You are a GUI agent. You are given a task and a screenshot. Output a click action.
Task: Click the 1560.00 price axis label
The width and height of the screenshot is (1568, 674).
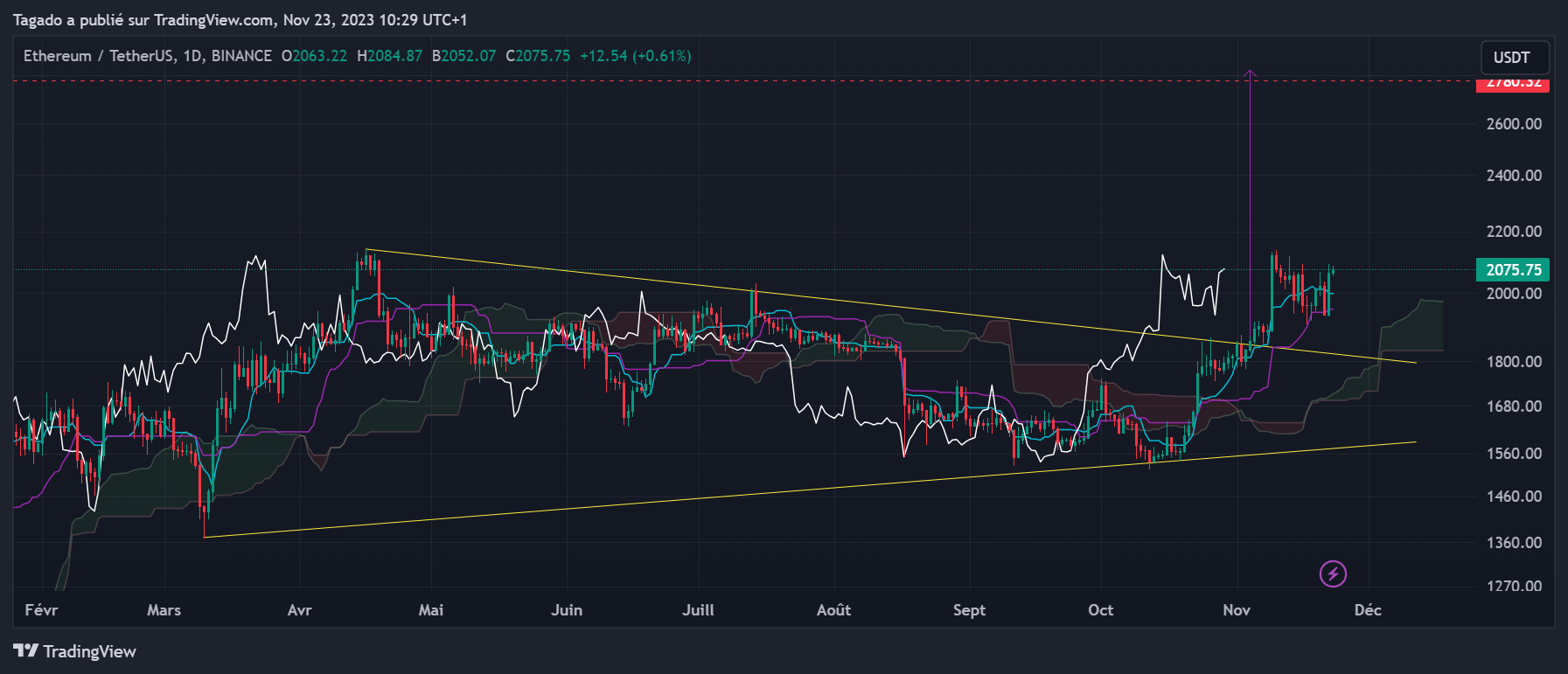1514,454
